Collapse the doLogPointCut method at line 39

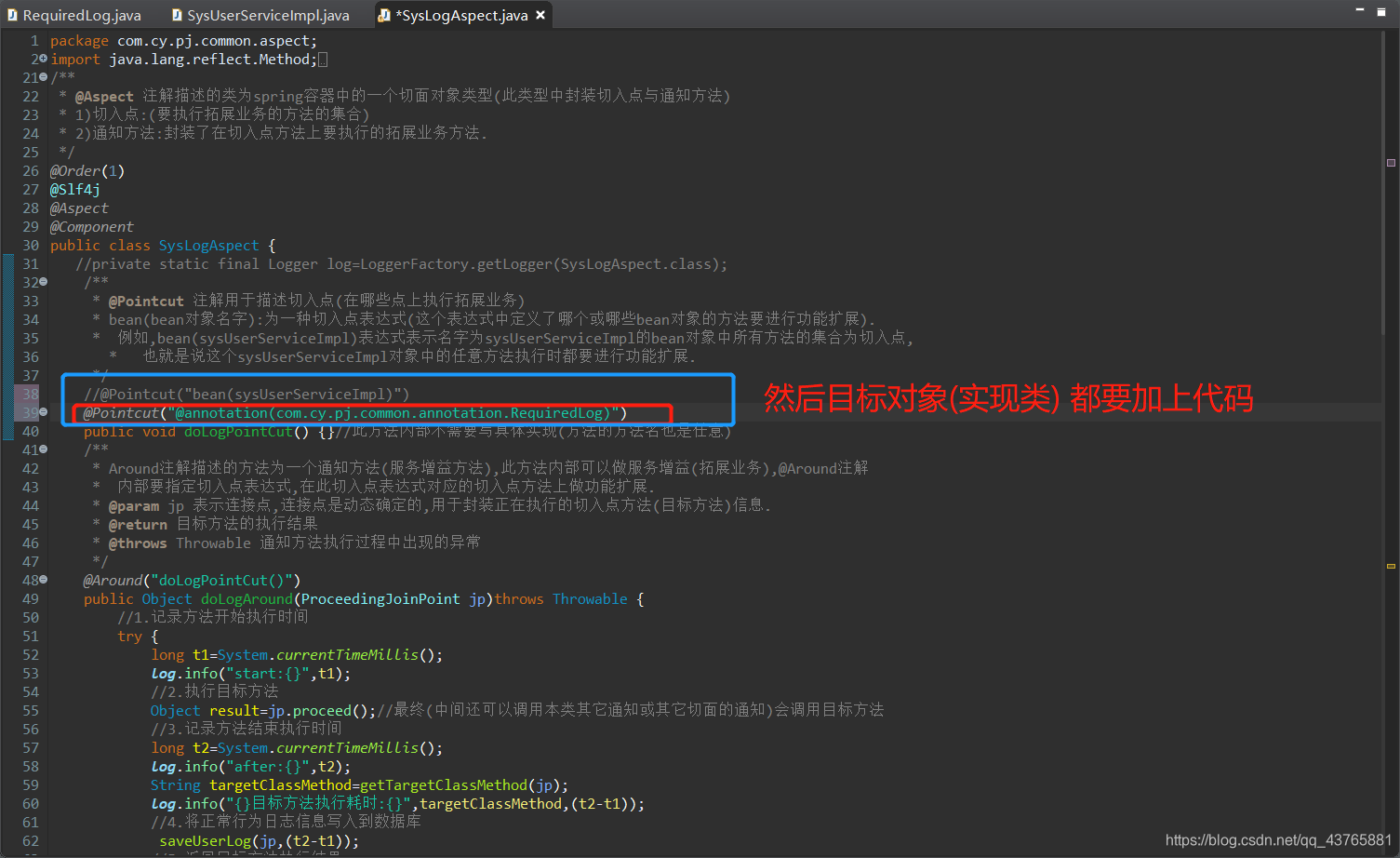coord(43,412)
